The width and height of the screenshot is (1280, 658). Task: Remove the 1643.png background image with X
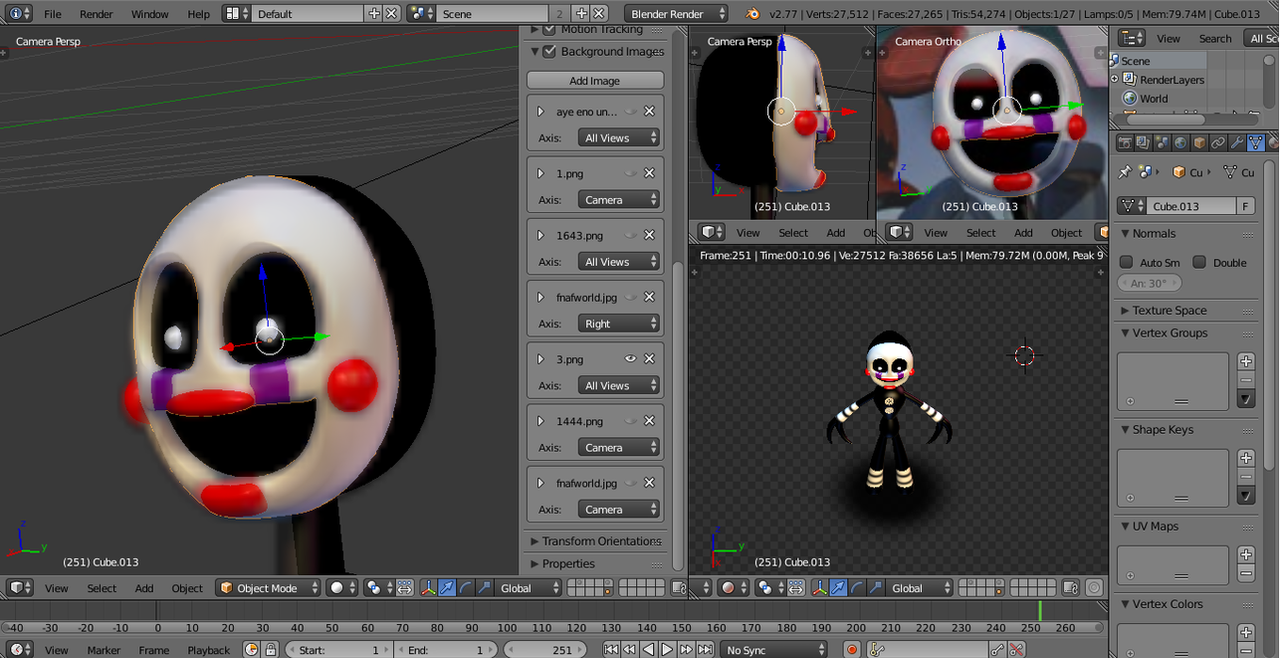tap(649, 235)
